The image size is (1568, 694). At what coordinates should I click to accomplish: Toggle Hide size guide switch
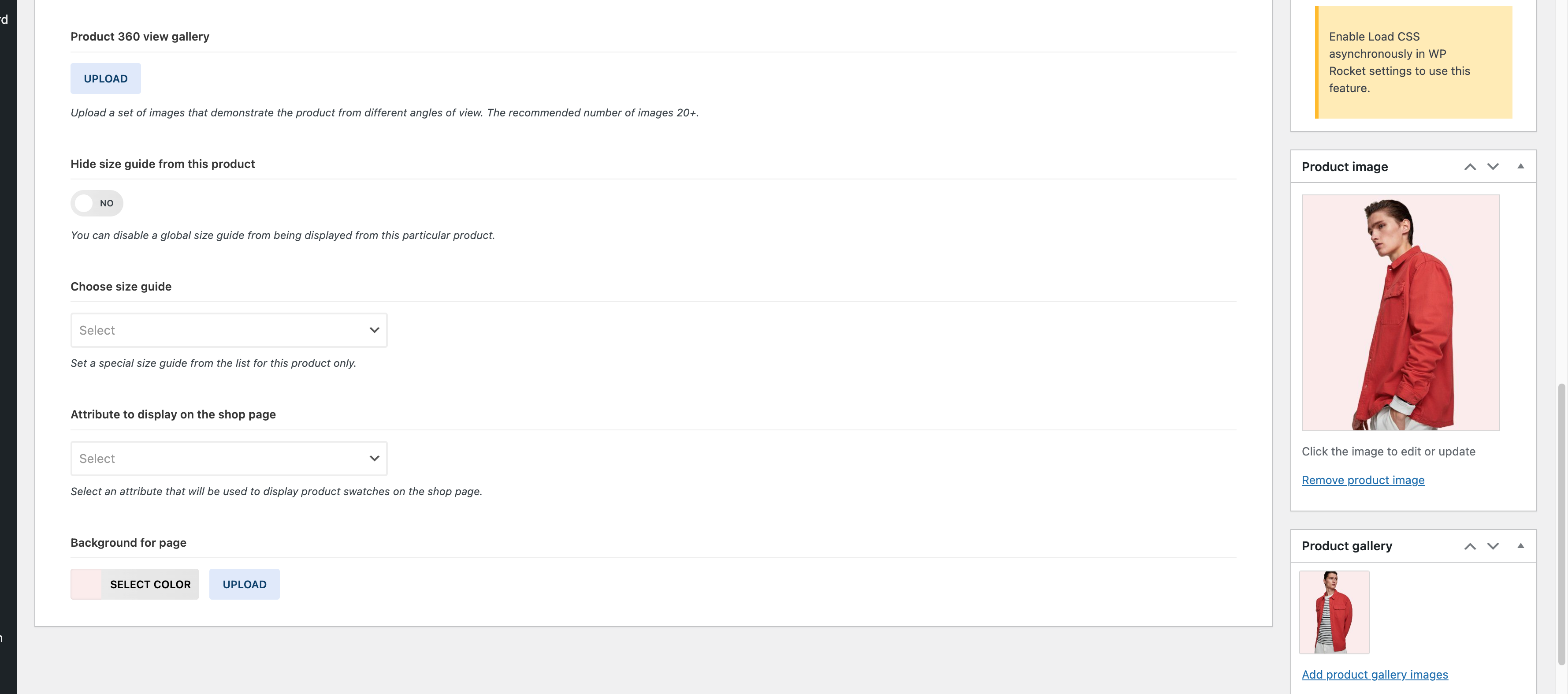pos(97,203)
